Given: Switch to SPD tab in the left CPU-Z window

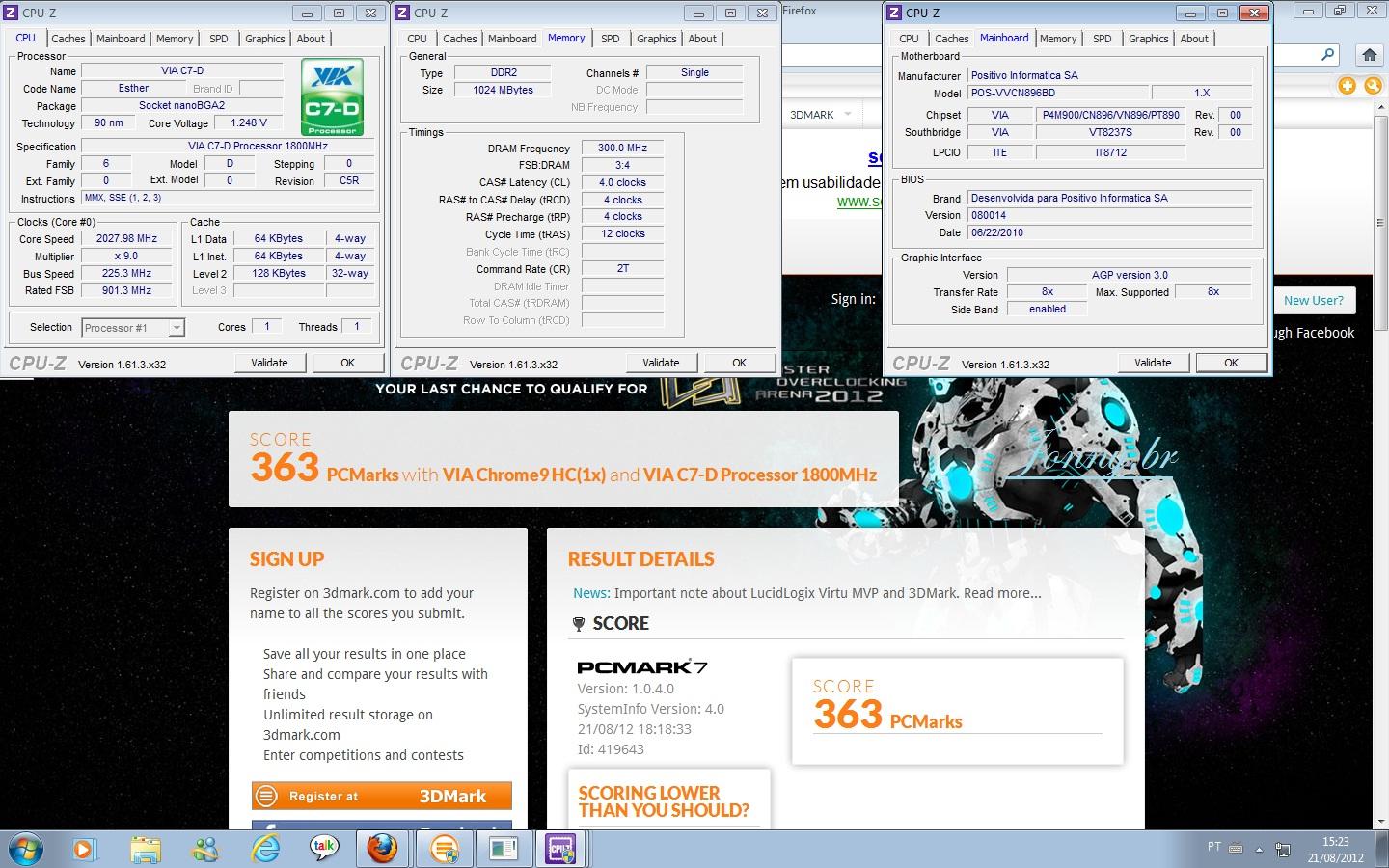Looking at the screenshot, I should tap(219, 39).
